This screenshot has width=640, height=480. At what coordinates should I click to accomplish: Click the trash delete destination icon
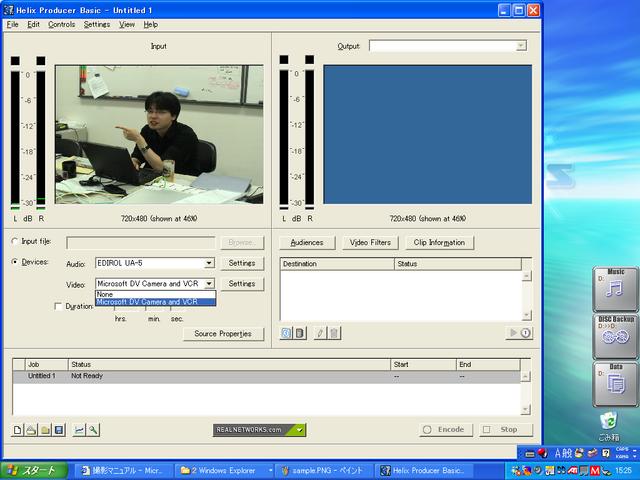(334, 333)
